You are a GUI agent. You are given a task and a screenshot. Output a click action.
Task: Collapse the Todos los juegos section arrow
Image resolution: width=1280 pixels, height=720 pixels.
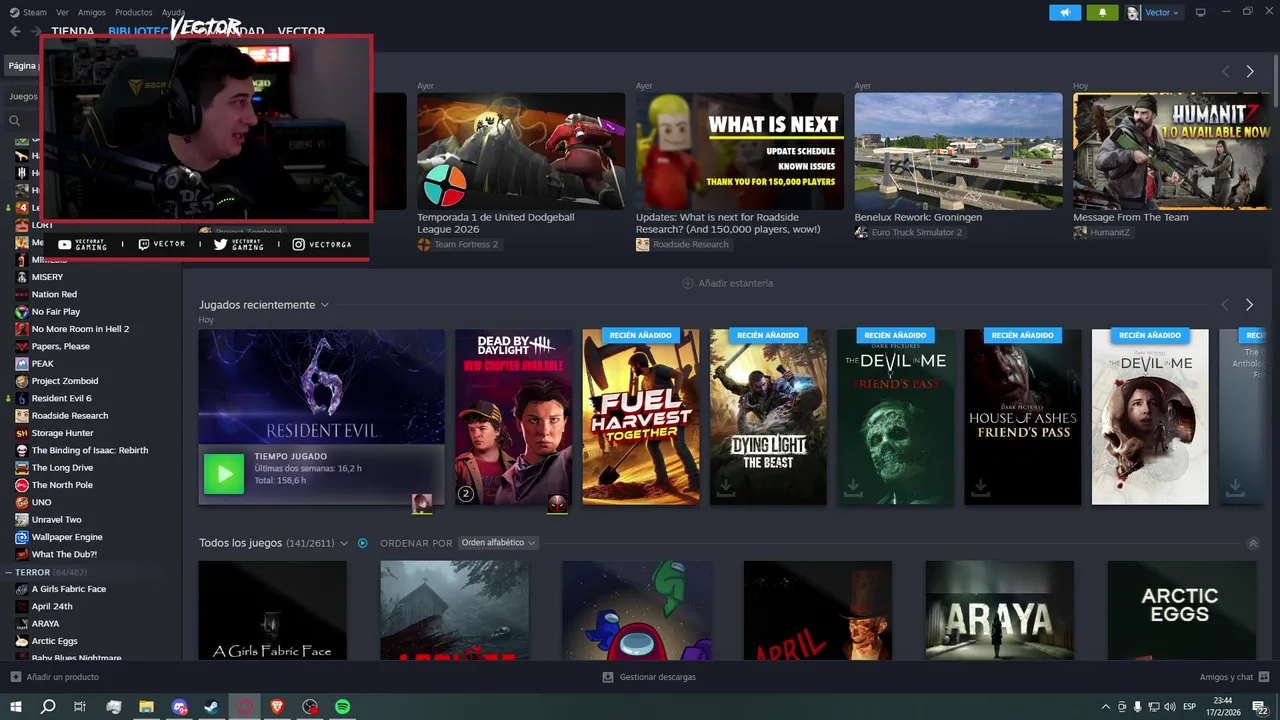click(1253, 544)
